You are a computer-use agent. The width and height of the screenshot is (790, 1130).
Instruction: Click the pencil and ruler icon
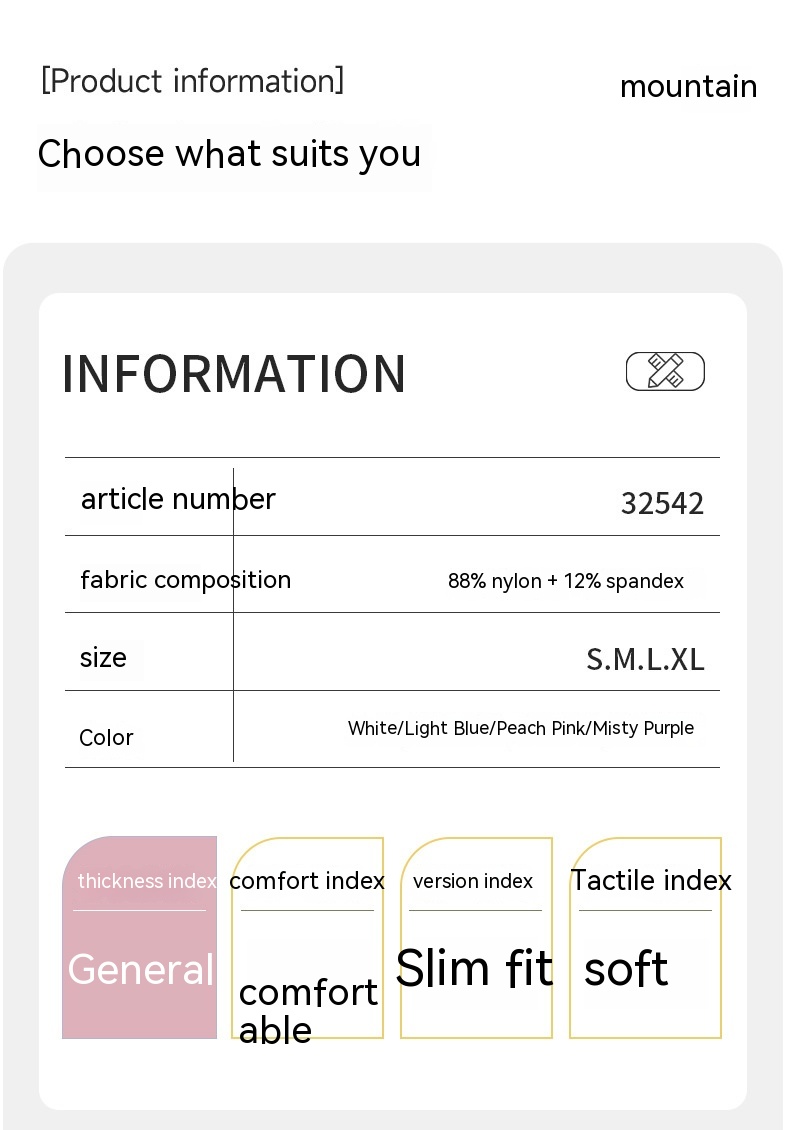665,371
